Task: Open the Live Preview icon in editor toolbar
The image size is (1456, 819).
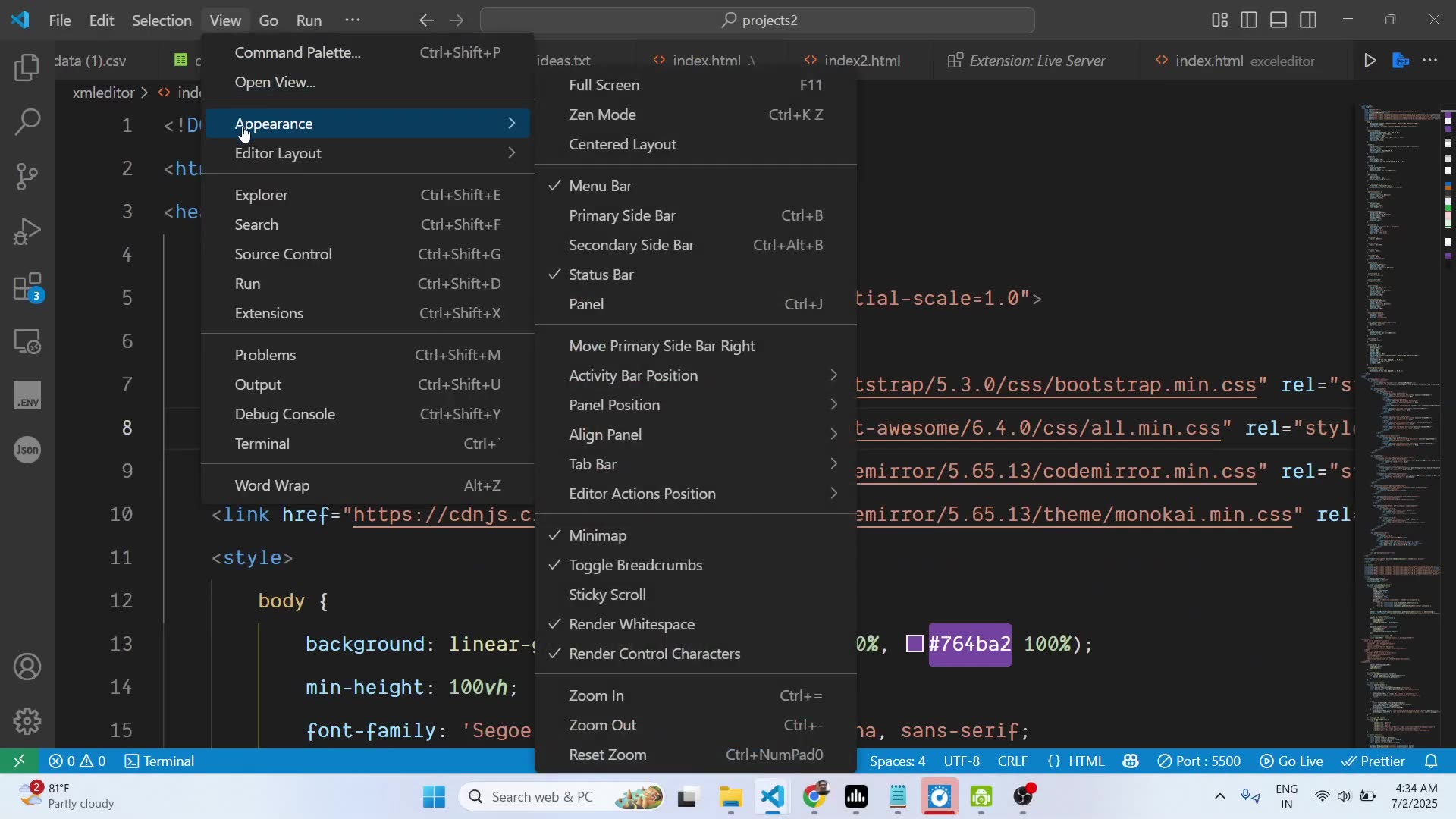Action: tap(1401, 61)
